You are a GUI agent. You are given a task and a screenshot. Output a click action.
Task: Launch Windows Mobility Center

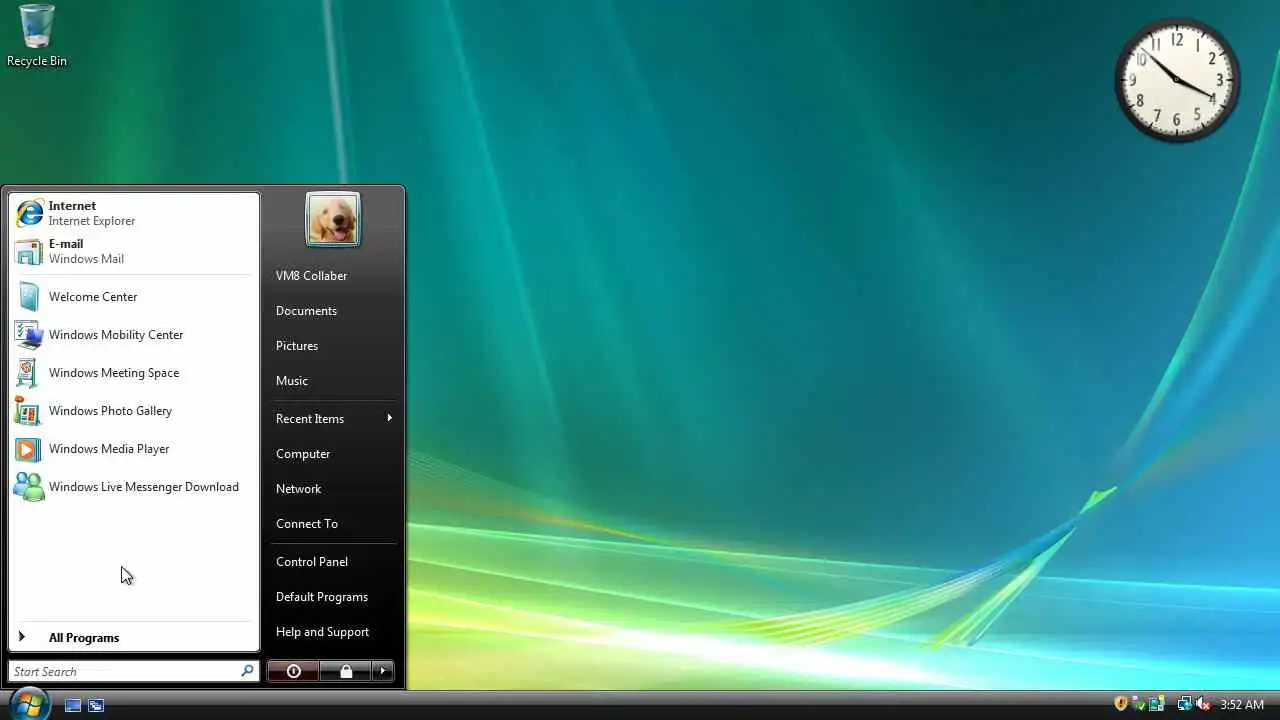pyautogui.click(x=134, y=335)
